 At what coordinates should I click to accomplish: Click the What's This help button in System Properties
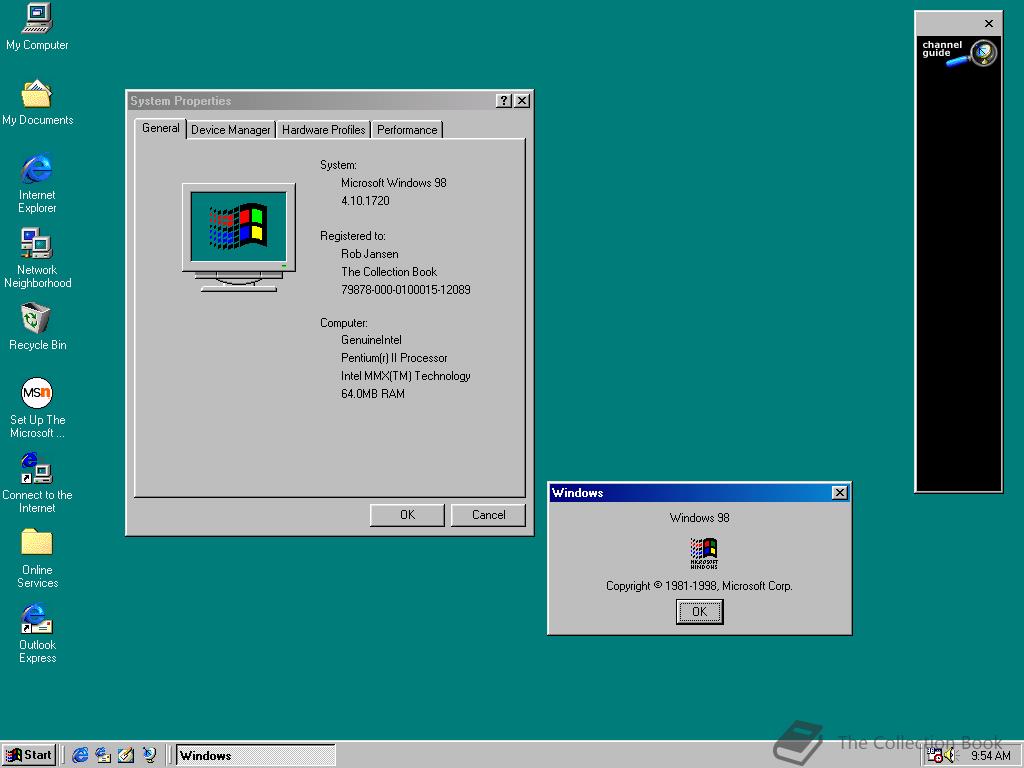click(504, 101)
